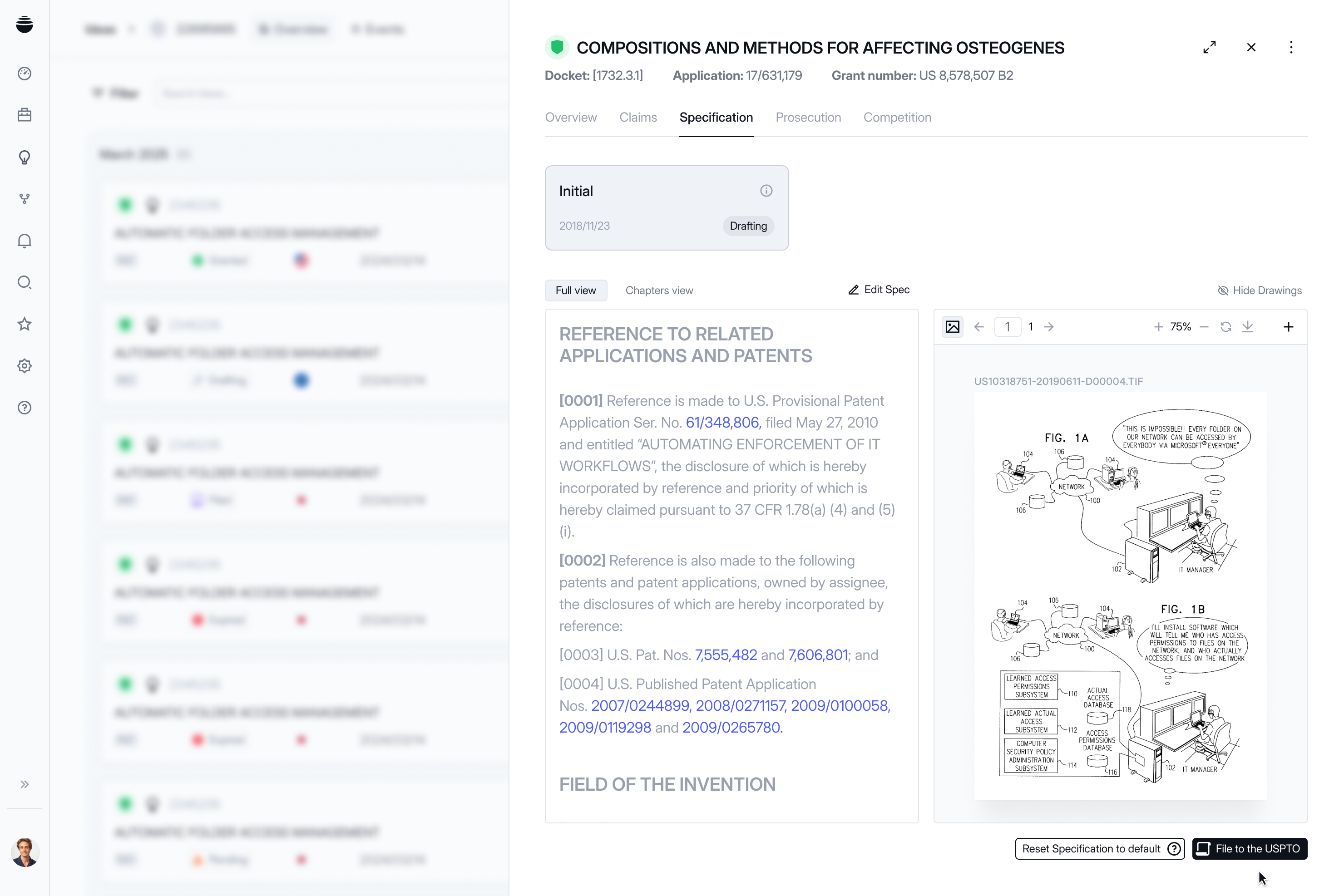1344x896 pixels.
Task: Open the briefcase portfolio icon in sidebar
Action: 25,115
